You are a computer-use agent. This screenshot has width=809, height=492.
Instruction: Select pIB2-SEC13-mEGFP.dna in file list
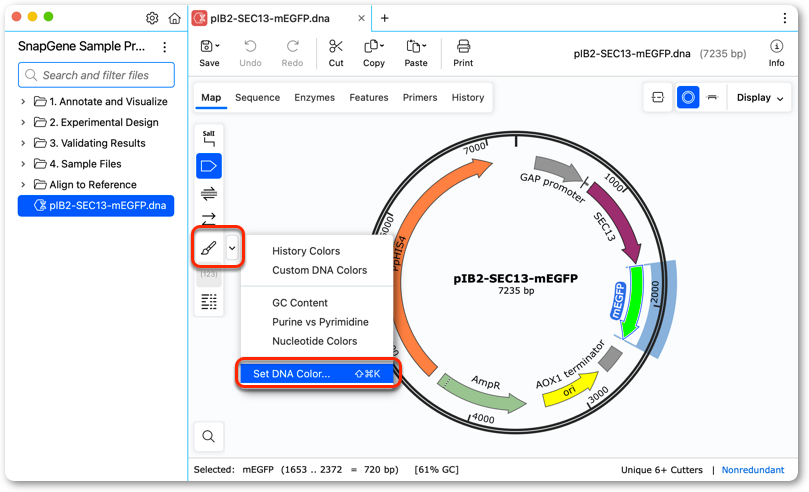point(96,205)
